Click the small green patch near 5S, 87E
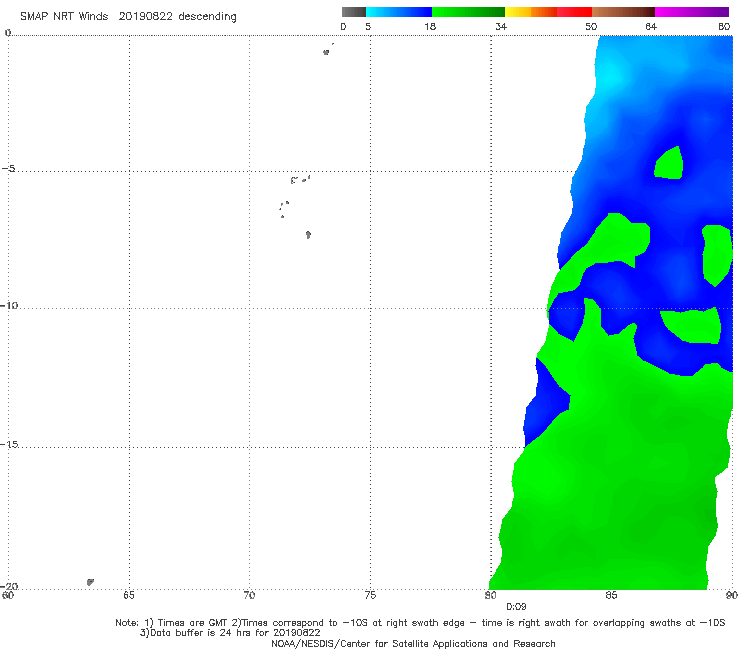 669,164
